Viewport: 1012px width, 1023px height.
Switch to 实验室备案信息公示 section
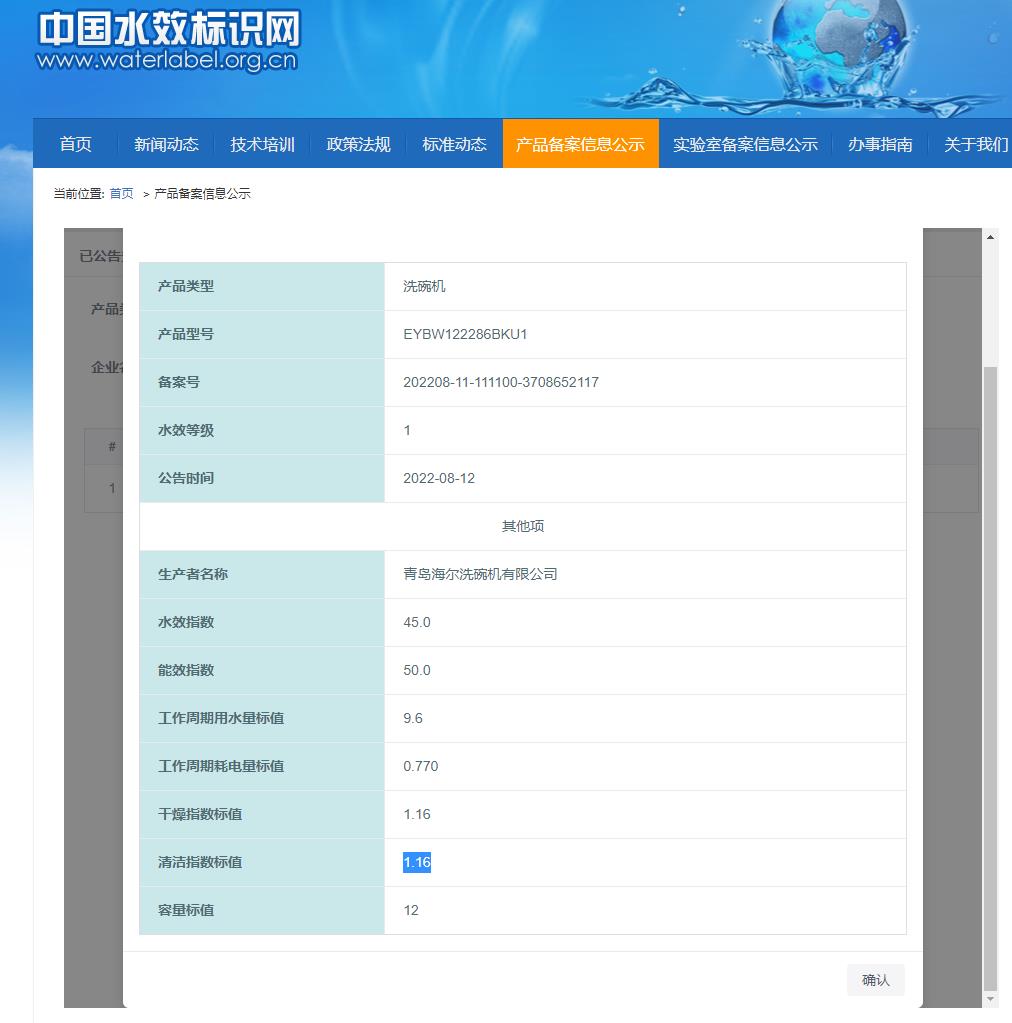coord(744,143)
